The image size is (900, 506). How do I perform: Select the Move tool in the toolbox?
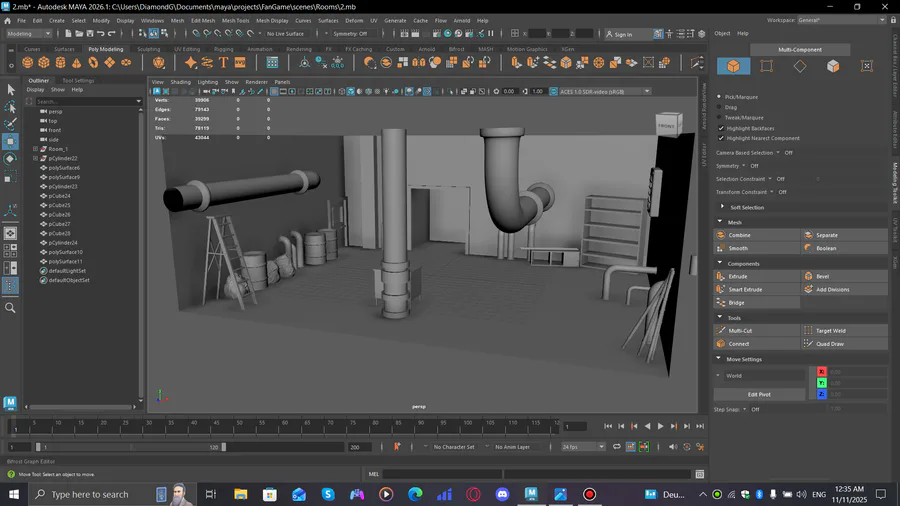pyautogui.click(x=10, y=141)
